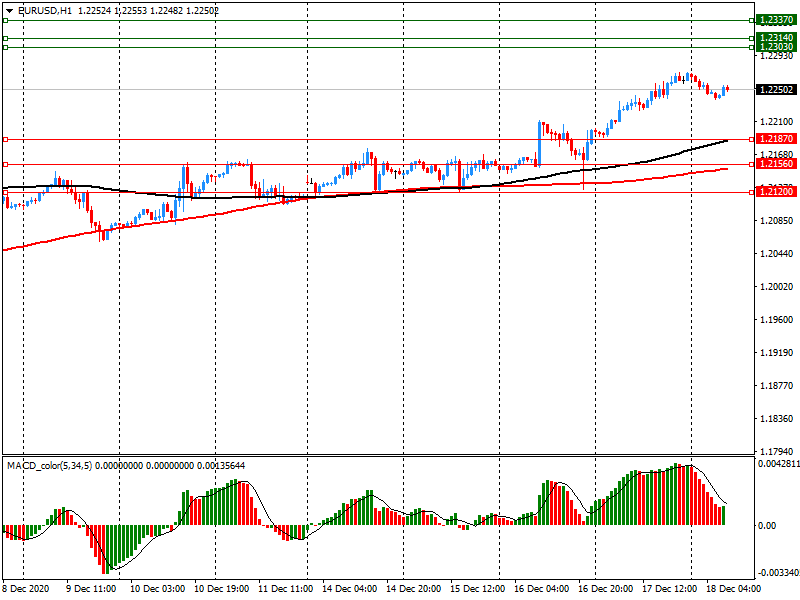The width and height of the screenshot is (800, 600).
Task: Click the 18 Dec 04:00 time label
Action: click(733, 589)
